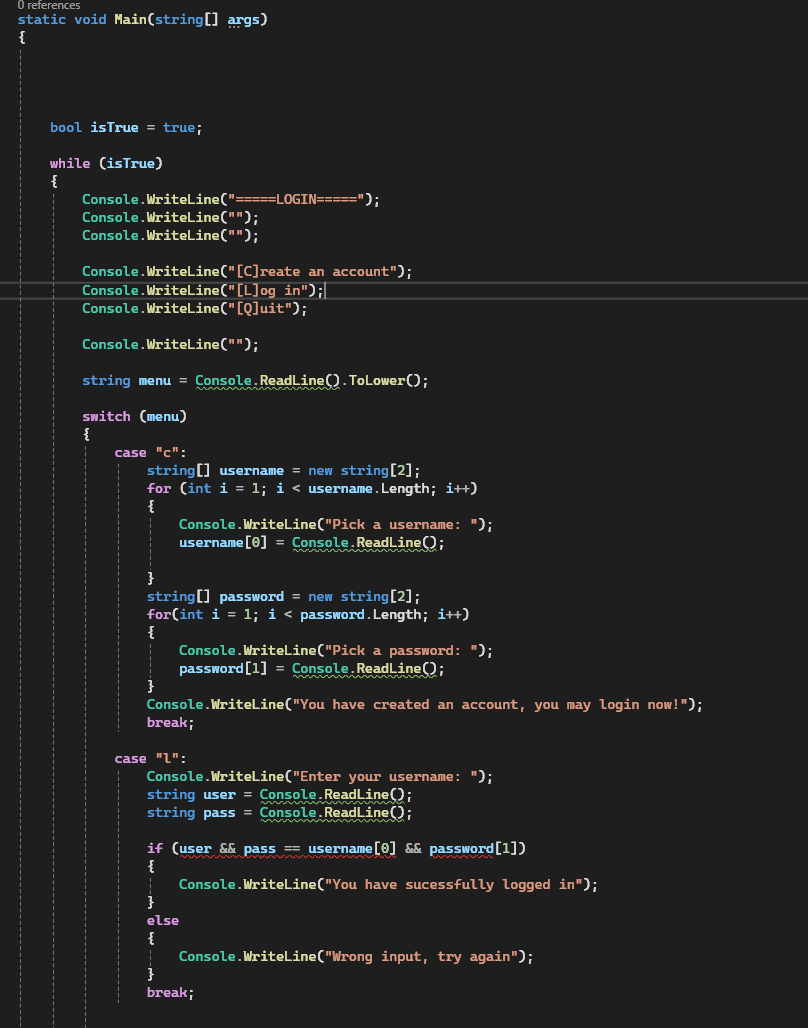The height and width of the screenshot is (1028, 808).
Task: Click the "=====LOGIN=====" string literal
Action: point(296,199)
